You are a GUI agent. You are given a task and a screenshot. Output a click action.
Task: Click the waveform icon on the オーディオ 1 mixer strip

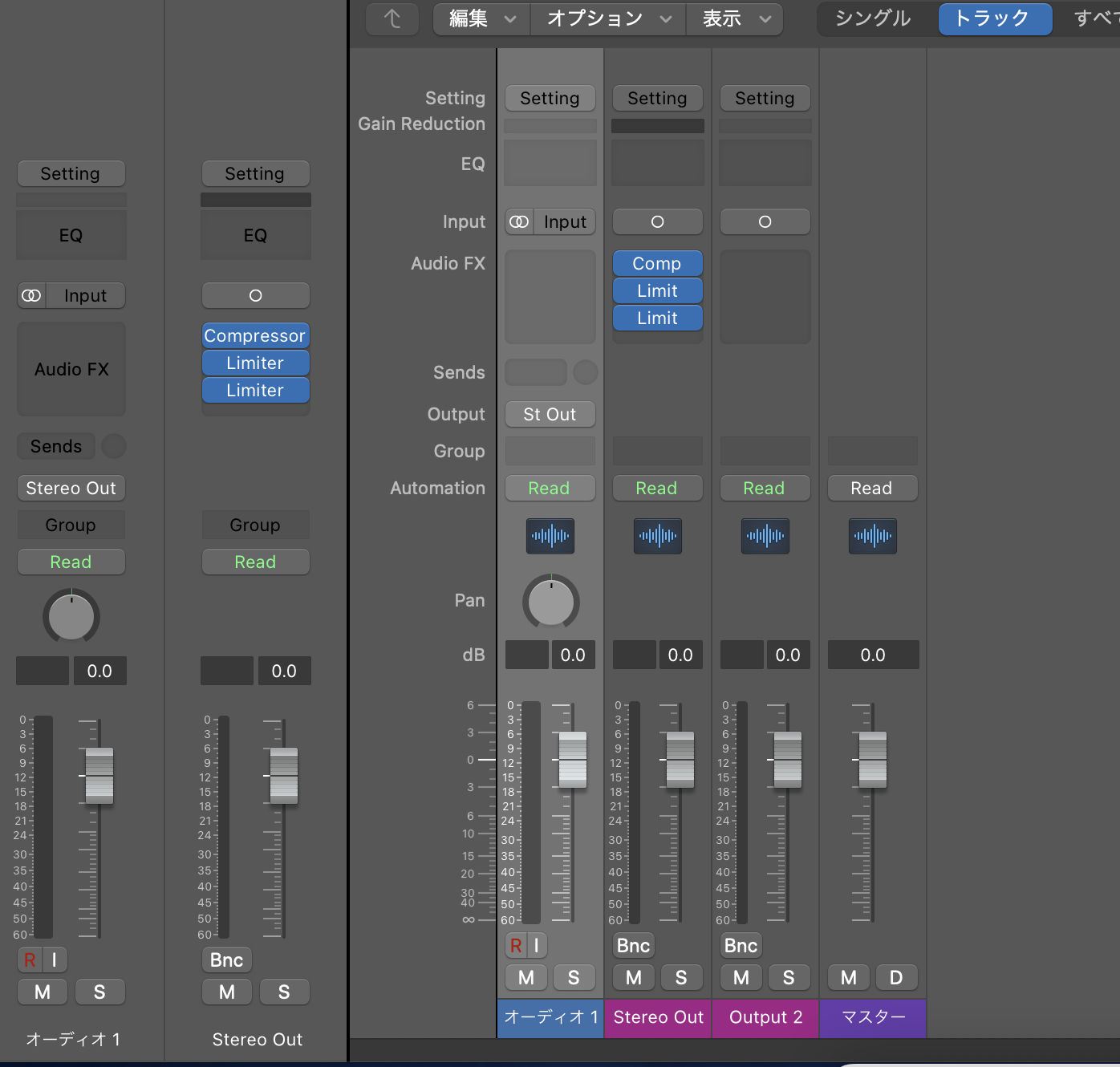click(550, 535)
